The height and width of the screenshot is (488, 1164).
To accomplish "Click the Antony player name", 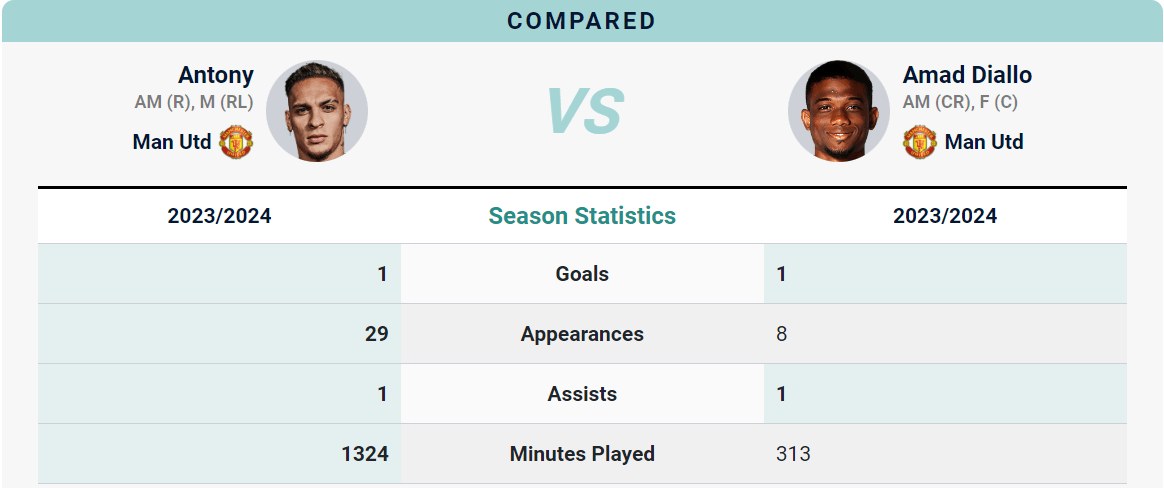I will point(216,75).
